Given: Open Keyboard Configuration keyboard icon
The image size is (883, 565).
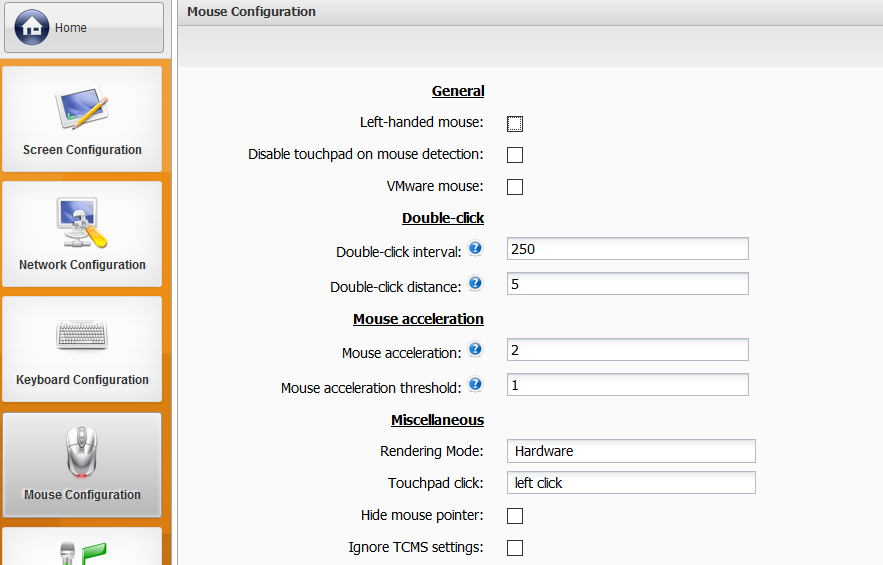Looking at the screenshot, I should point(82,335).
